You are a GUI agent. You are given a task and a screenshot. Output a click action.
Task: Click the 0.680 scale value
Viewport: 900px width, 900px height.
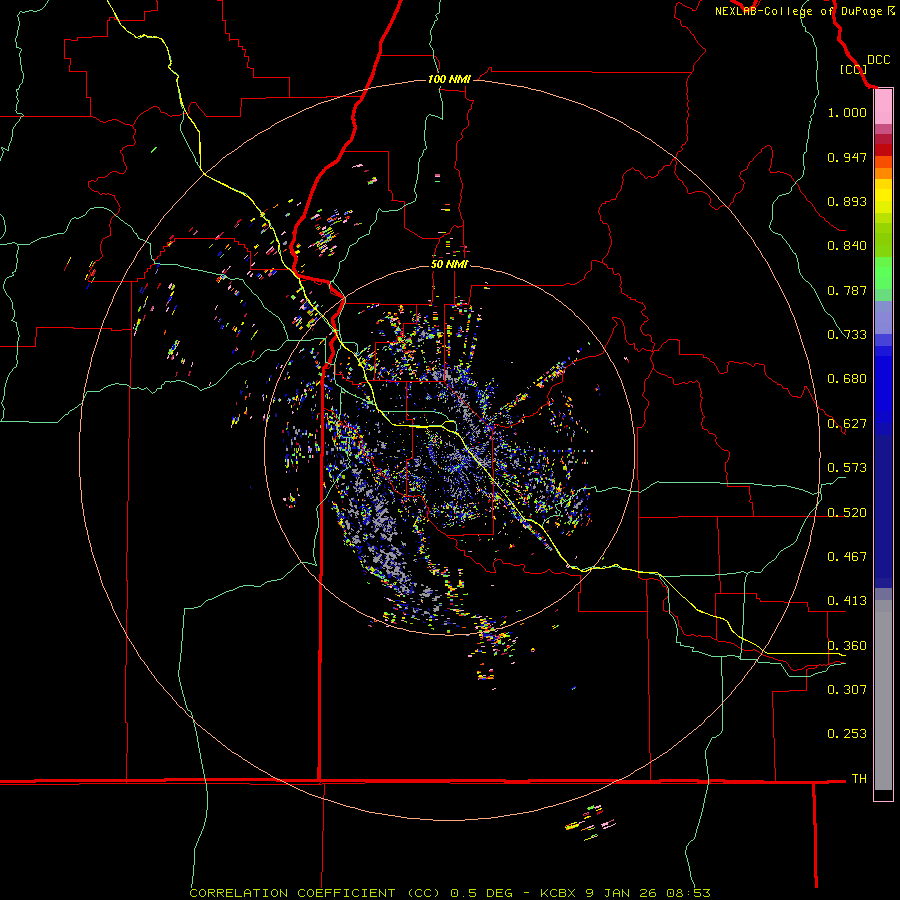coord(847,379)
